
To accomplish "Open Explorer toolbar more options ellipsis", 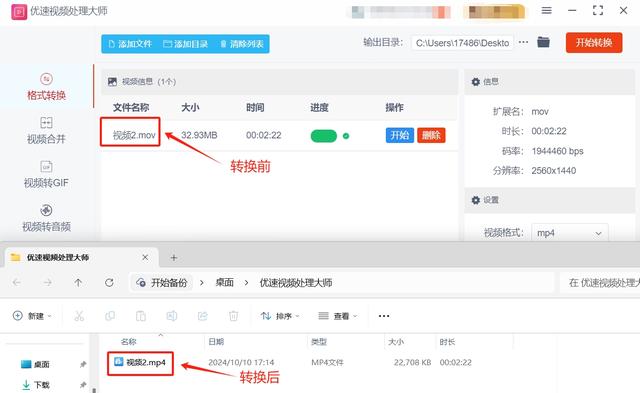I will click(384, 316).
